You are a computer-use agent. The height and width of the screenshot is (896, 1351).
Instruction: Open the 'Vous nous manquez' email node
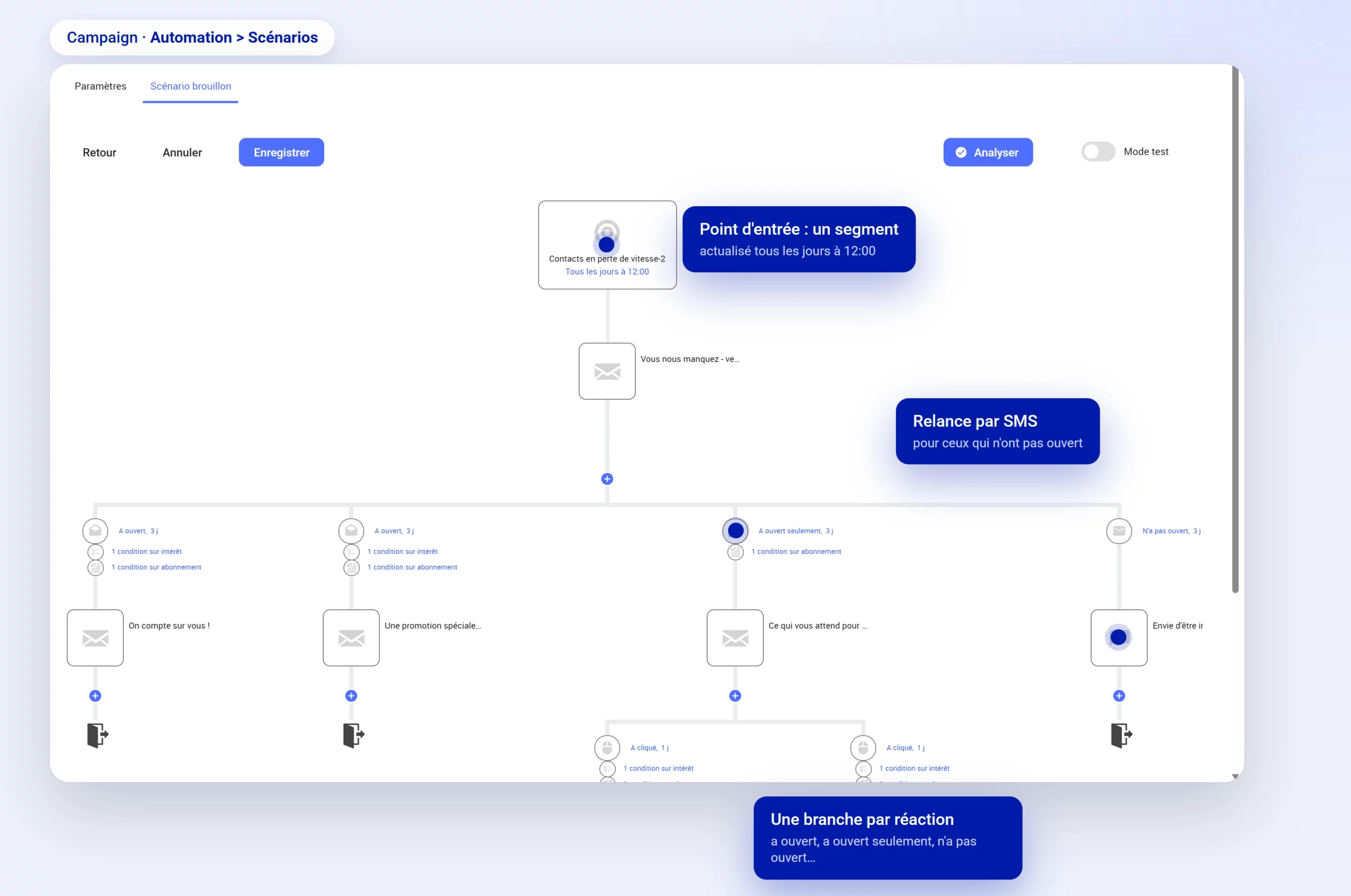click(x=607, y=371)
